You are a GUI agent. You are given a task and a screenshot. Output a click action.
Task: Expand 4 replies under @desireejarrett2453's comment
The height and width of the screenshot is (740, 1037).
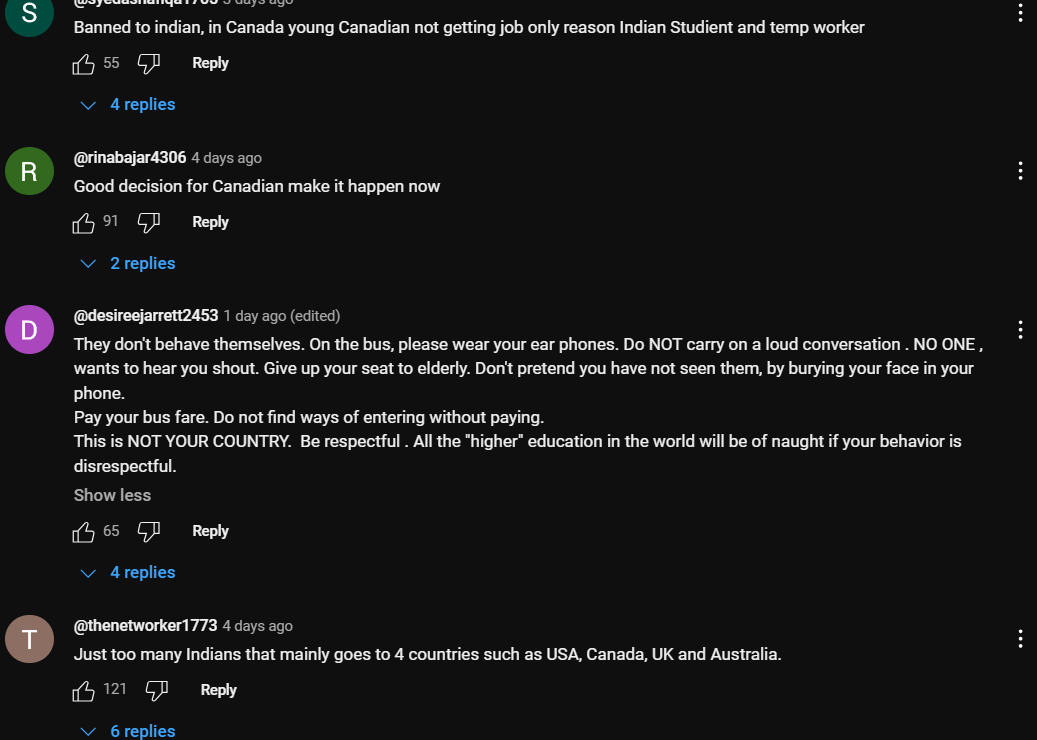128,573
